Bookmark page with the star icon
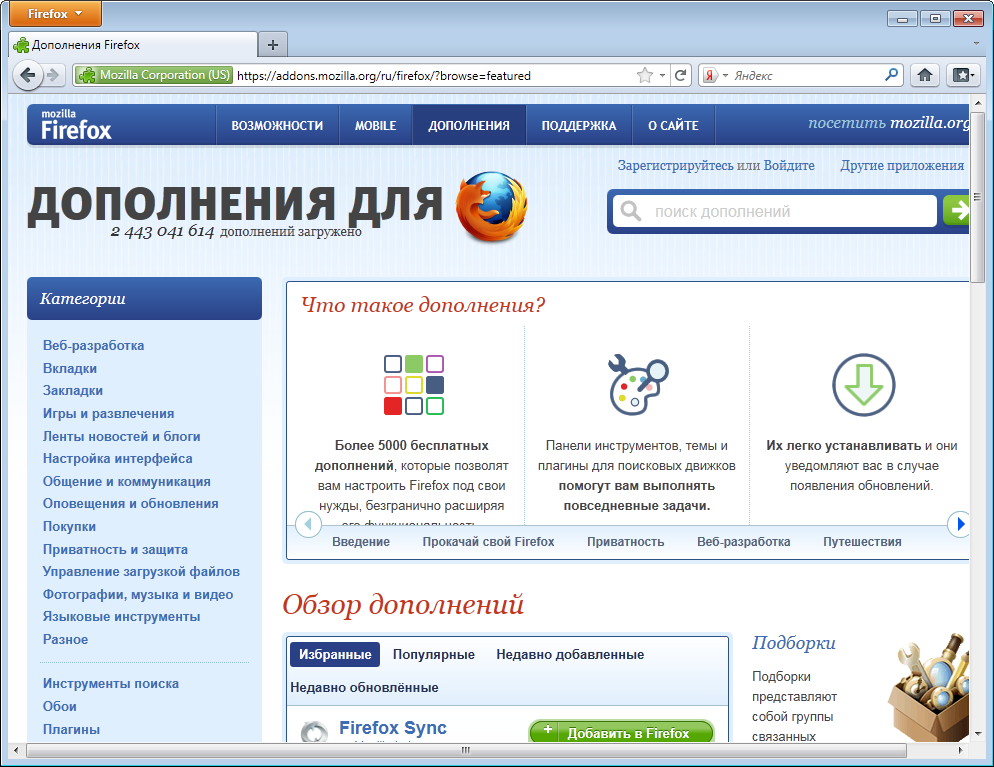The height and width of the screenshot is (767, 994). pyautogui.click(x=645, y=75)
